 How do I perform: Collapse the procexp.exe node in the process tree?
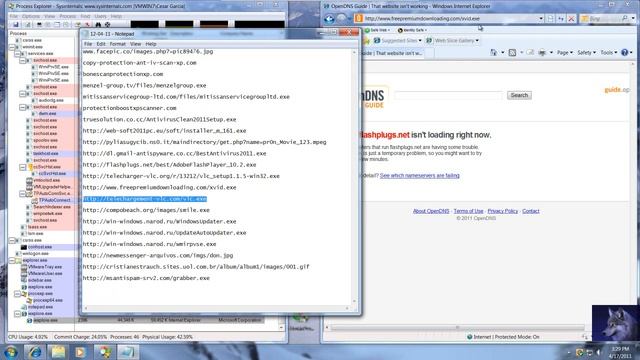coord(18,293)
